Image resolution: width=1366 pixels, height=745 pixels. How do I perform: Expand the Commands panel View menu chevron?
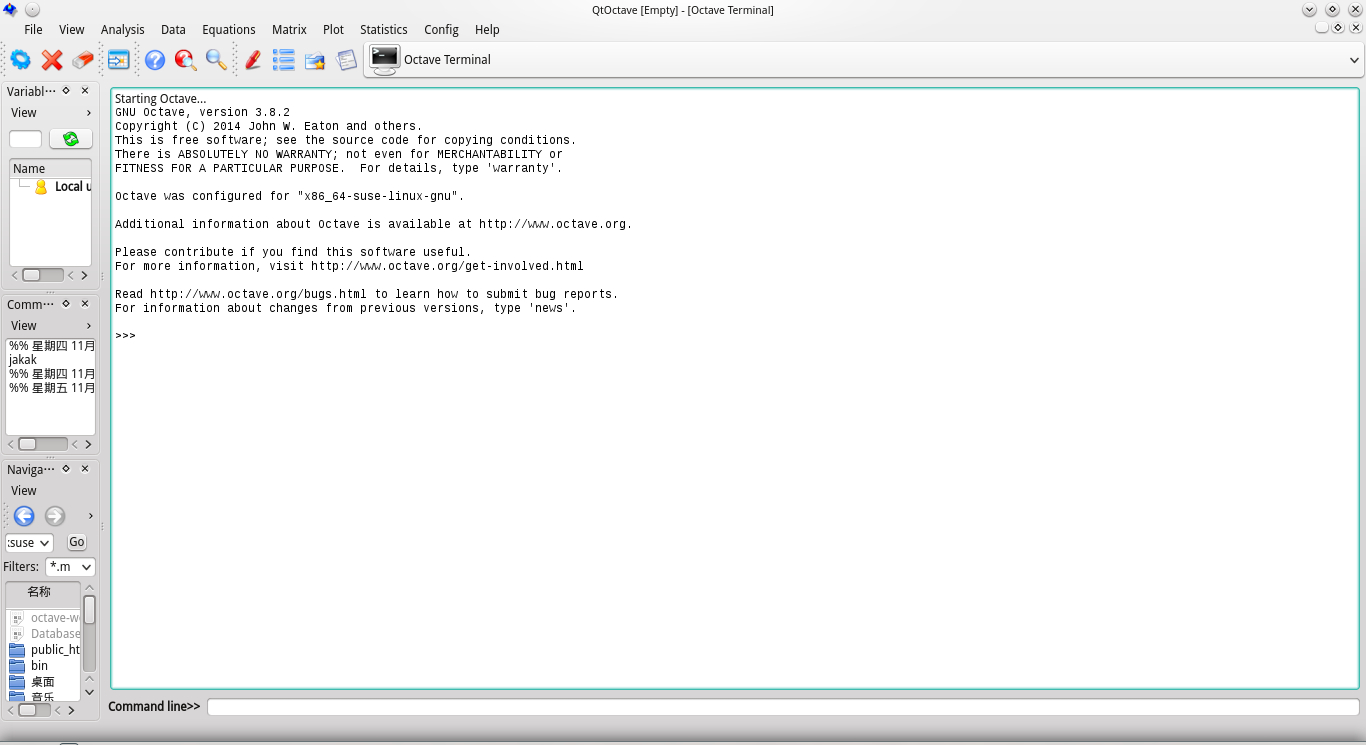tap(89, 326)
